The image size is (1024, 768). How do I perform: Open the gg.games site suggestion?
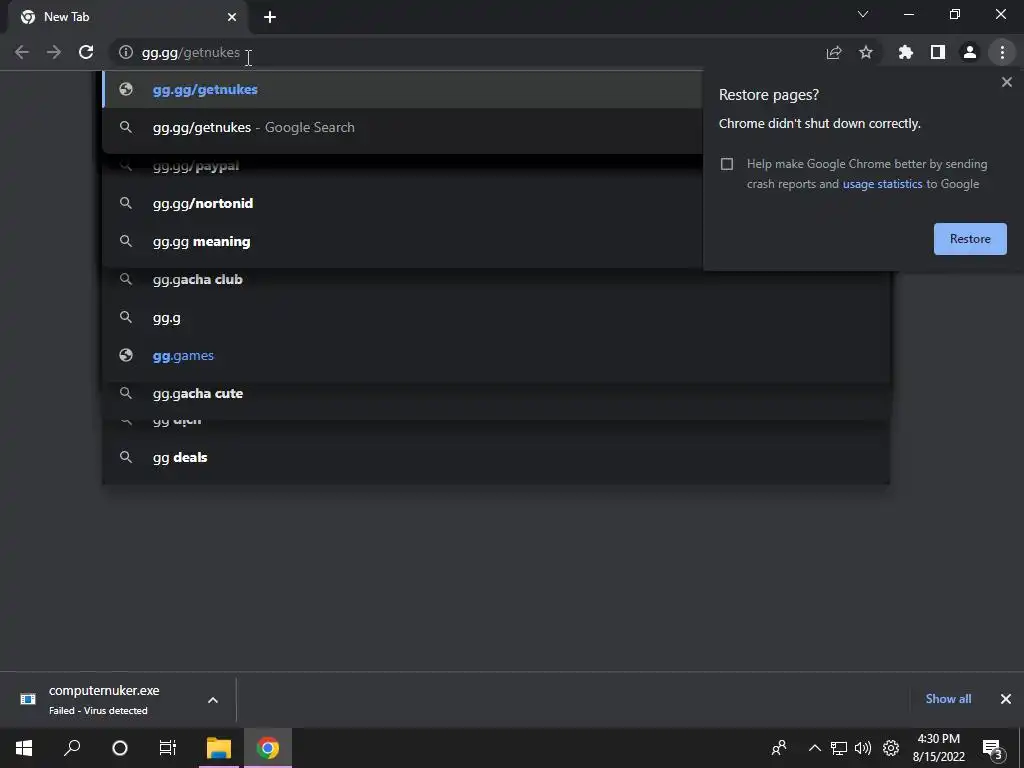coord(496,355)
